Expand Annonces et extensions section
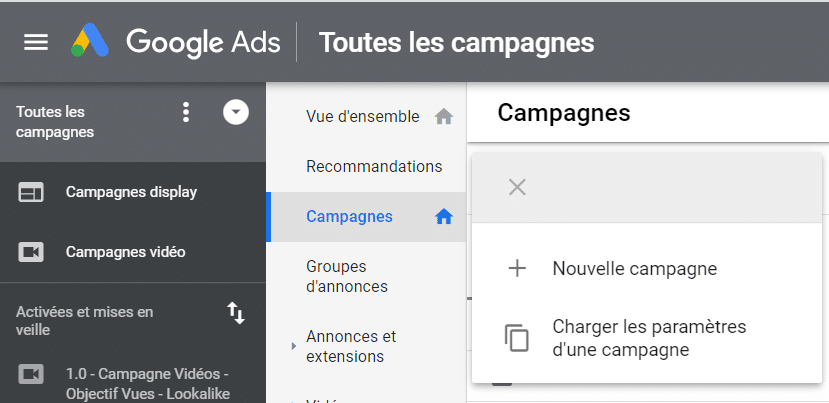 (x=350, y=346)
